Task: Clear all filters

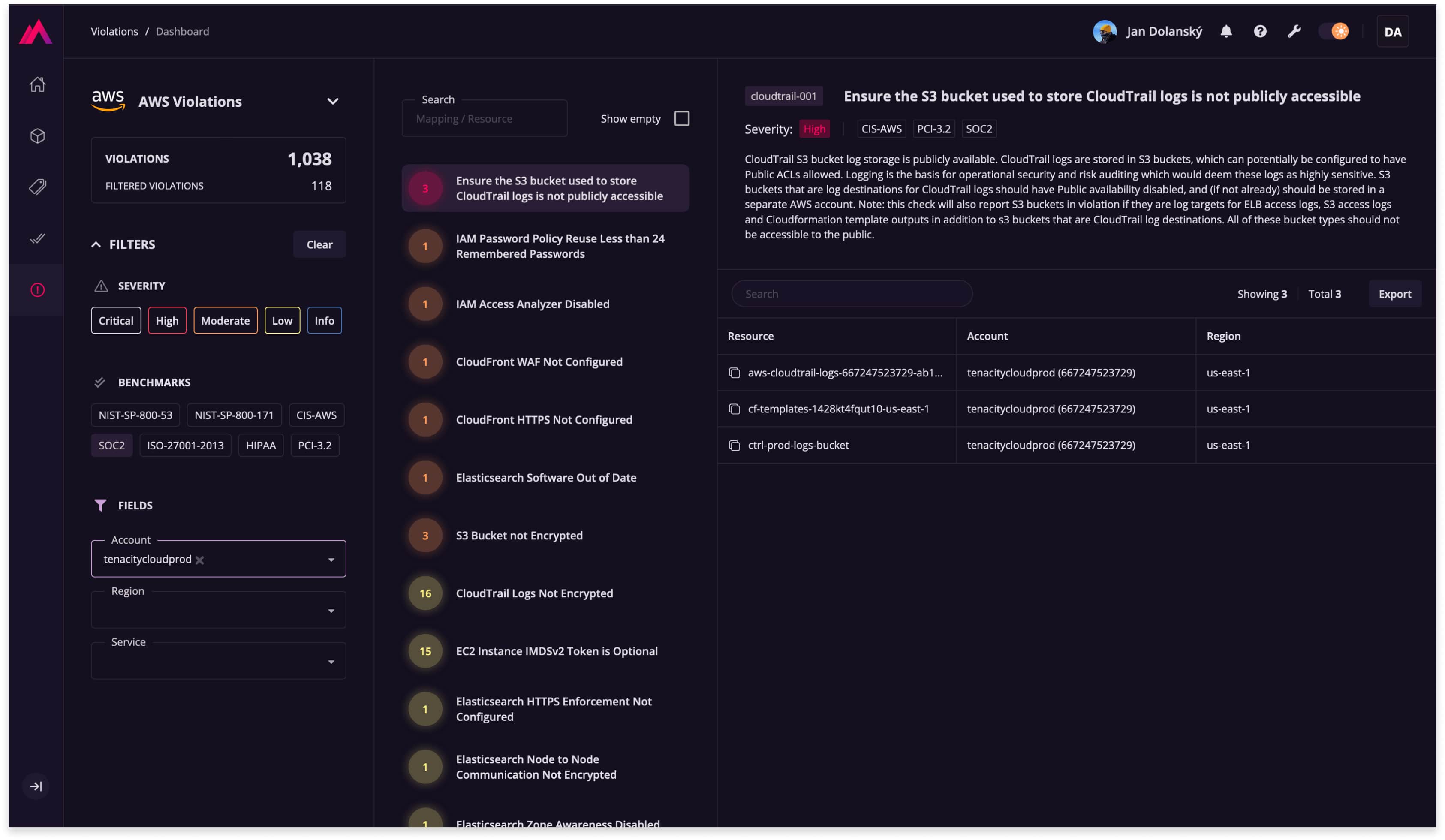Action: click(319, 245)
